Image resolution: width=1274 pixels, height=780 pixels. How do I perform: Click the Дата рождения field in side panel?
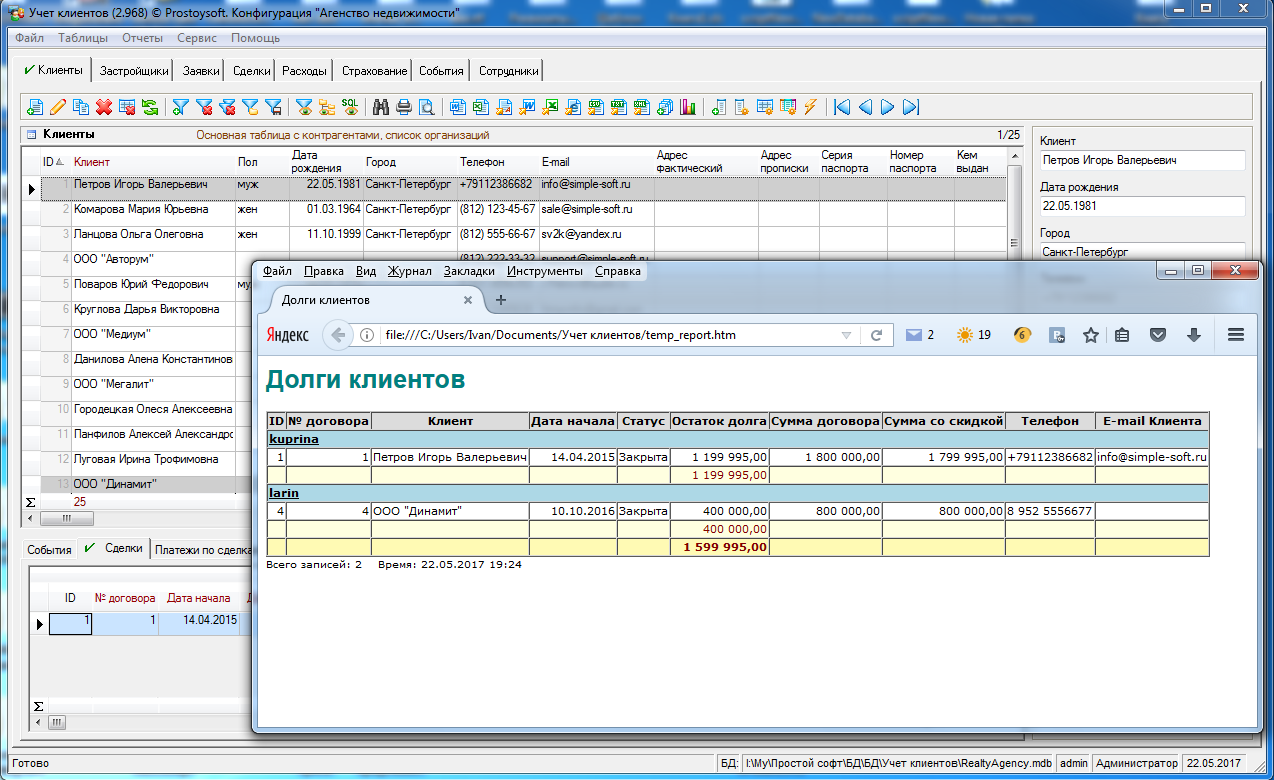tap(1143, 206)
